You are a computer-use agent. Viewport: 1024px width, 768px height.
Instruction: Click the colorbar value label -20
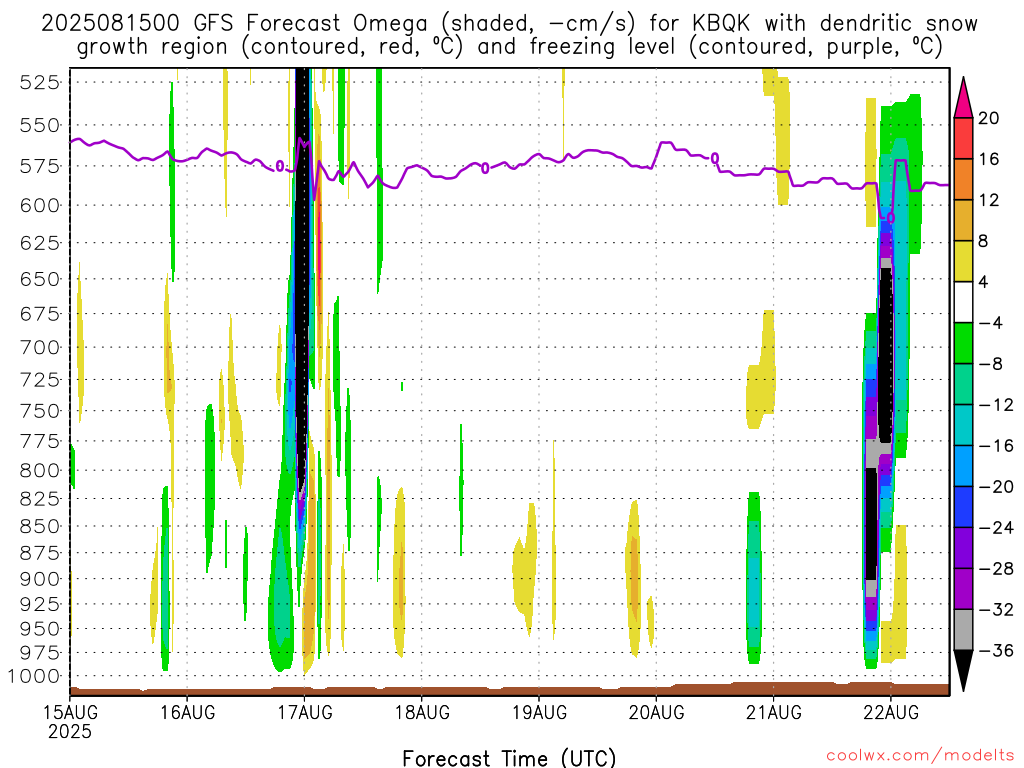click(996, 487)
